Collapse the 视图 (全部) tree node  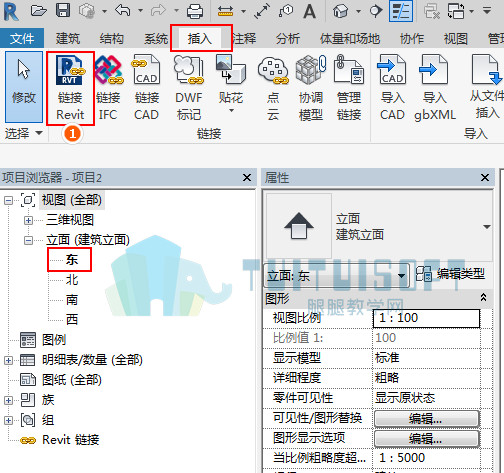(8, 200)
